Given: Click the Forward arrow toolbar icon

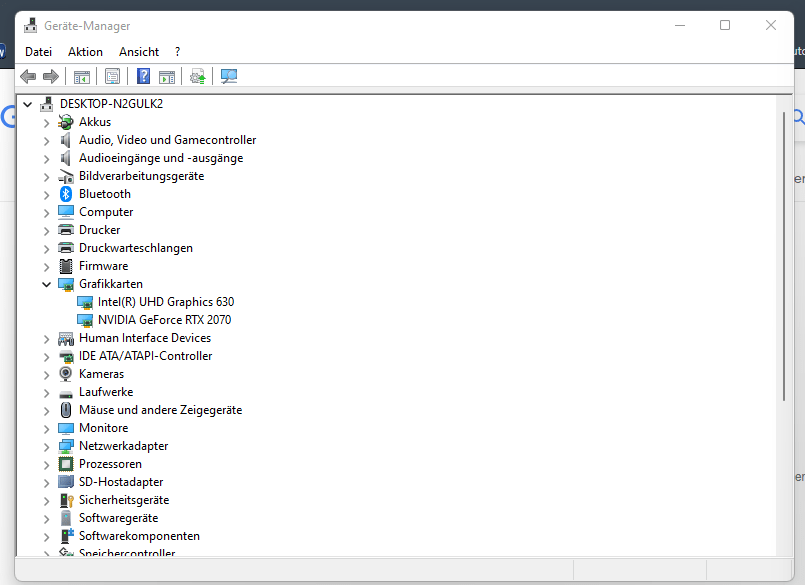Looking at the screenshot, I should point(51,77).
